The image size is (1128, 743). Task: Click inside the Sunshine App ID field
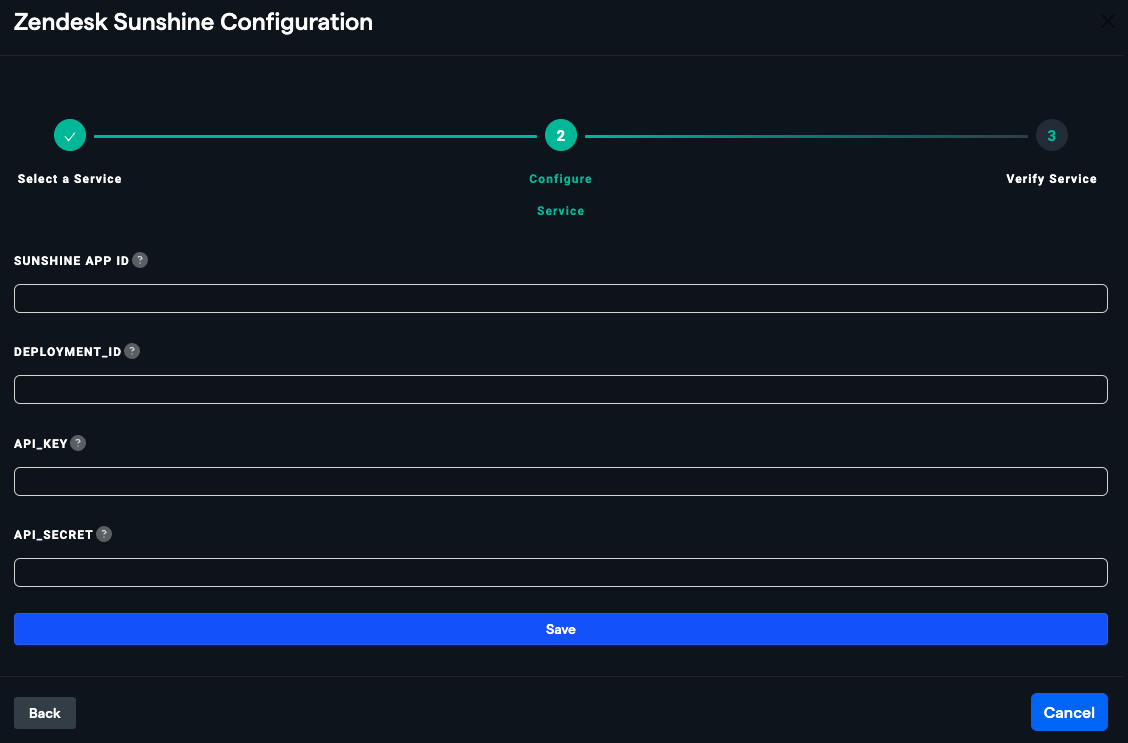[x=560, y=298]
